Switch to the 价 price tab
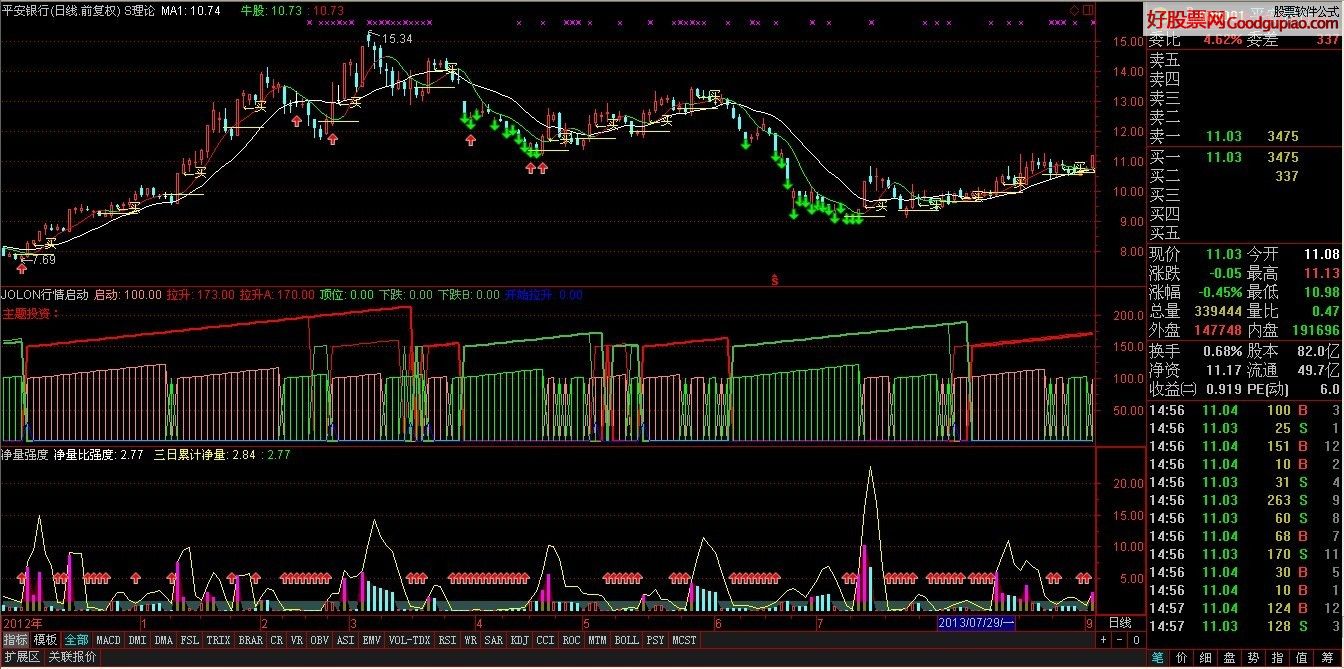This screenshot has width=1344, height=669. (1181, 658)
